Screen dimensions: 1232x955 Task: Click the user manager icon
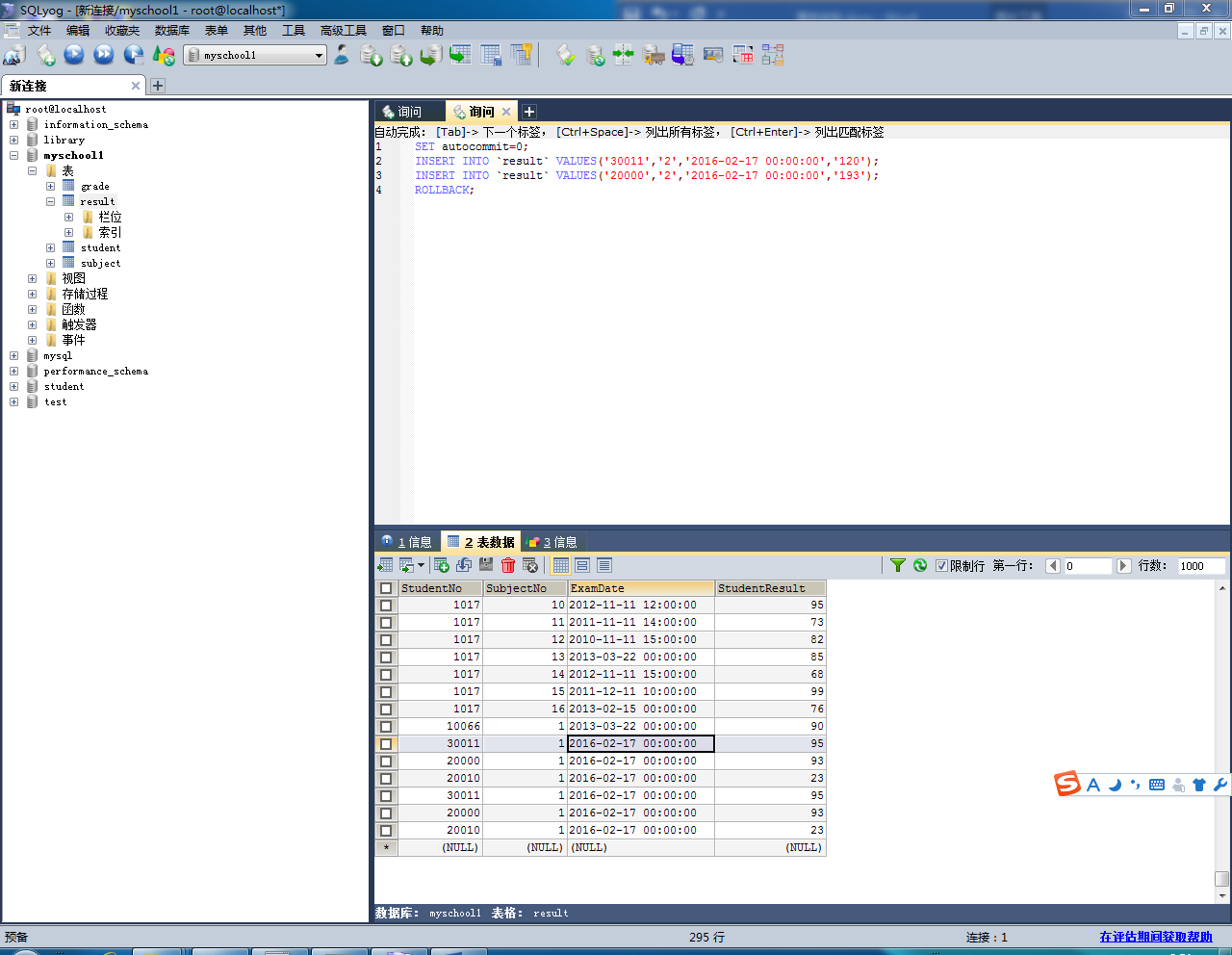click(x=342, y=55)
